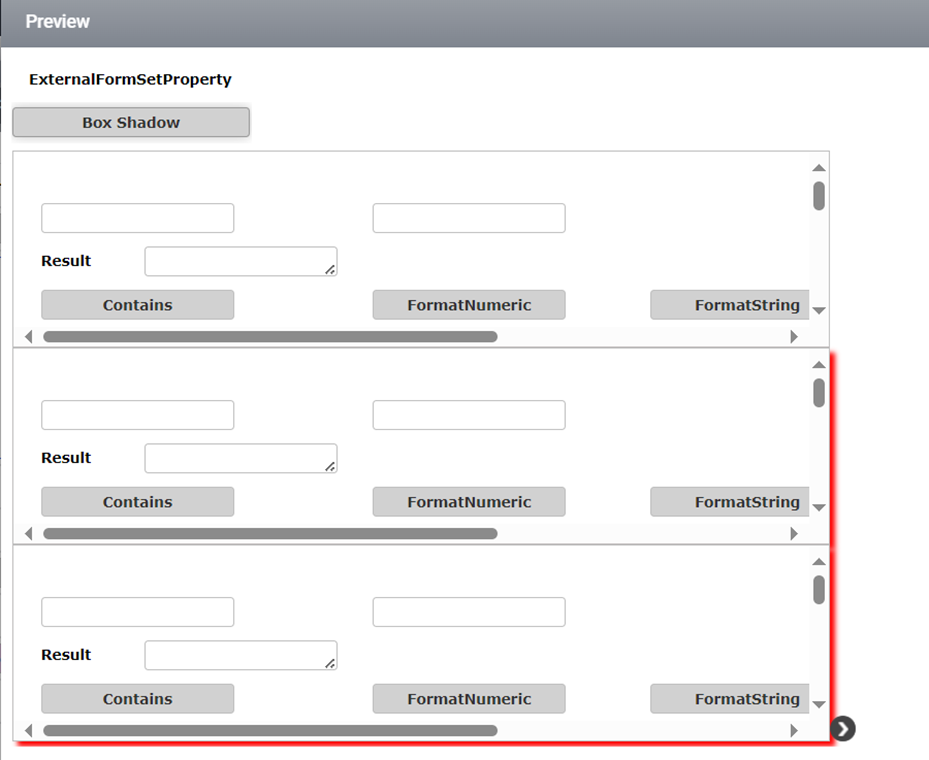Click right arrow of first panel's horizontal scrollbar
Image resolution: width=929 pixels, height=760 pixels.
tap(794, 336)
